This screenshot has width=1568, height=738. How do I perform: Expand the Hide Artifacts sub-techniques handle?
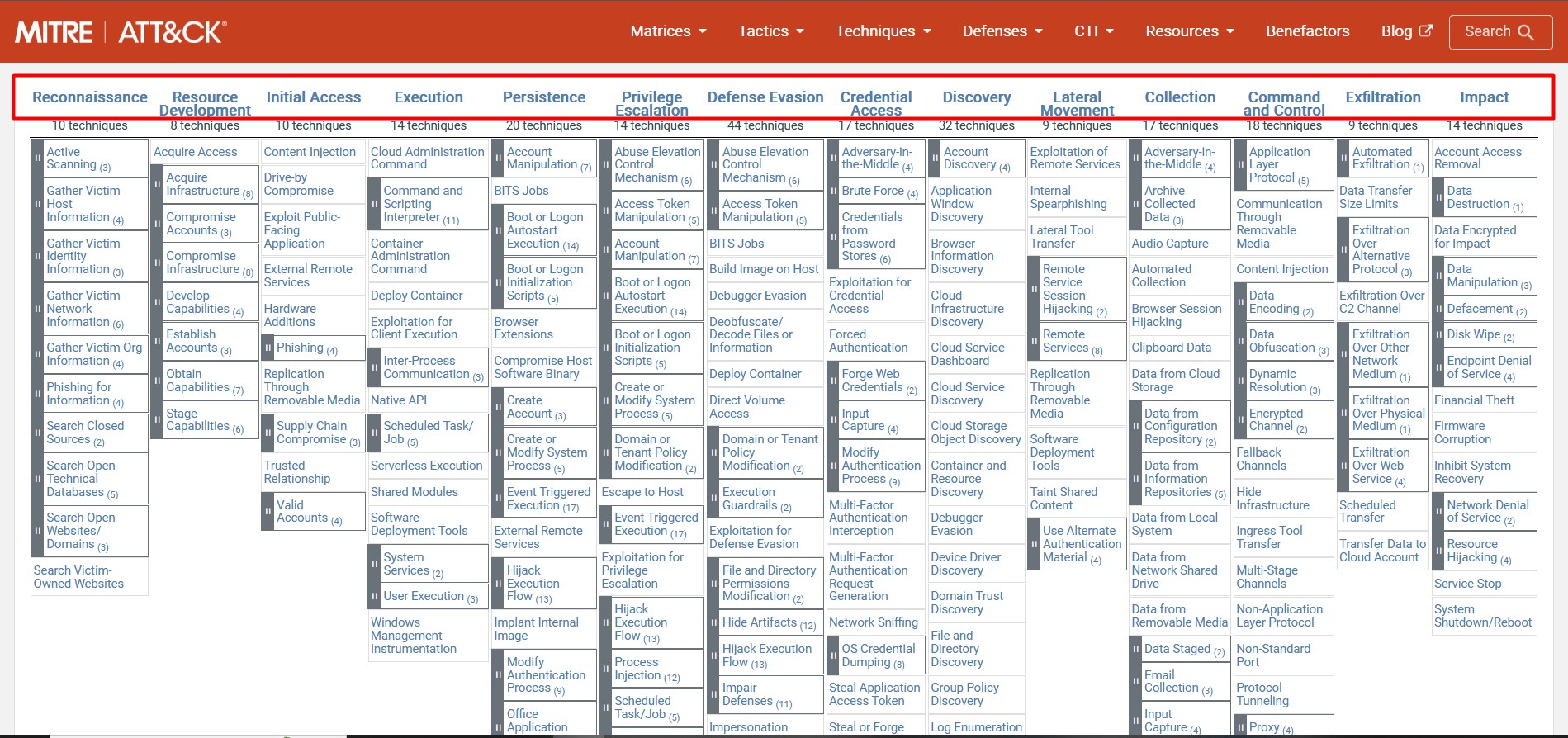click(714, 623)
